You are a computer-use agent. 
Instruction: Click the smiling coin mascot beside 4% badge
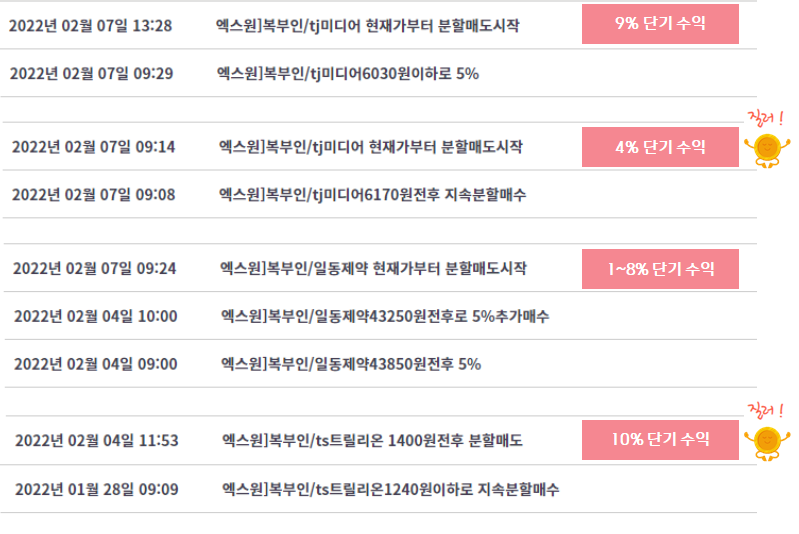(767, 150)
